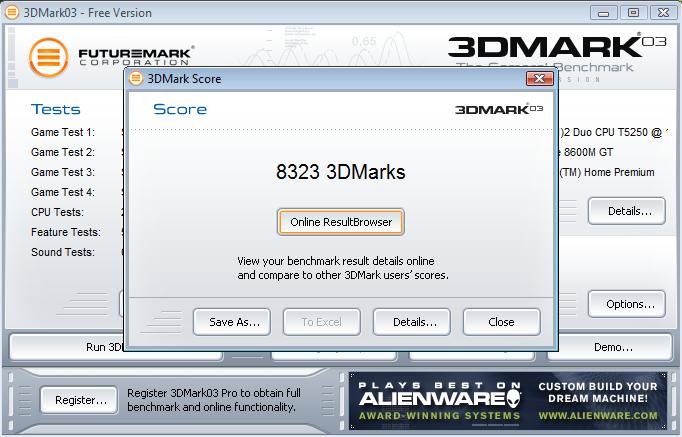
Task: Click the 3DMark Score dialog title icon
Action: (x=136, y=79)
